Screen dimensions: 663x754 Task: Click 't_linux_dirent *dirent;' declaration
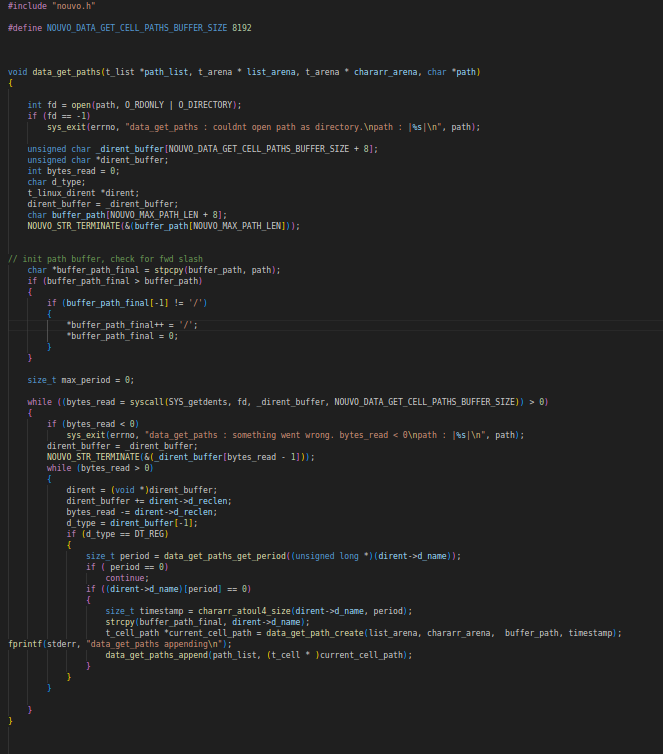click(83, 193)
